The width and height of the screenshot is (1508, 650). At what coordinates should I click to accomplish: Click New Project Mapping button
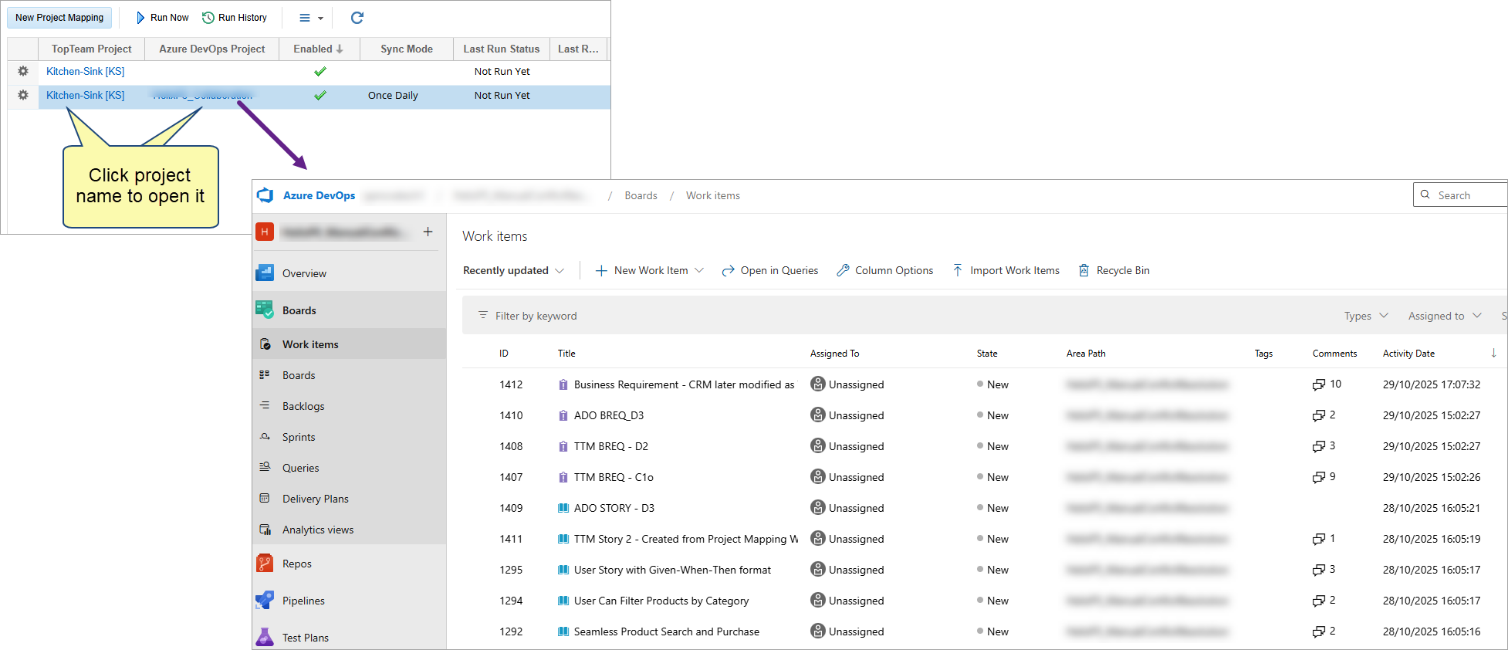tap(59, 18)
